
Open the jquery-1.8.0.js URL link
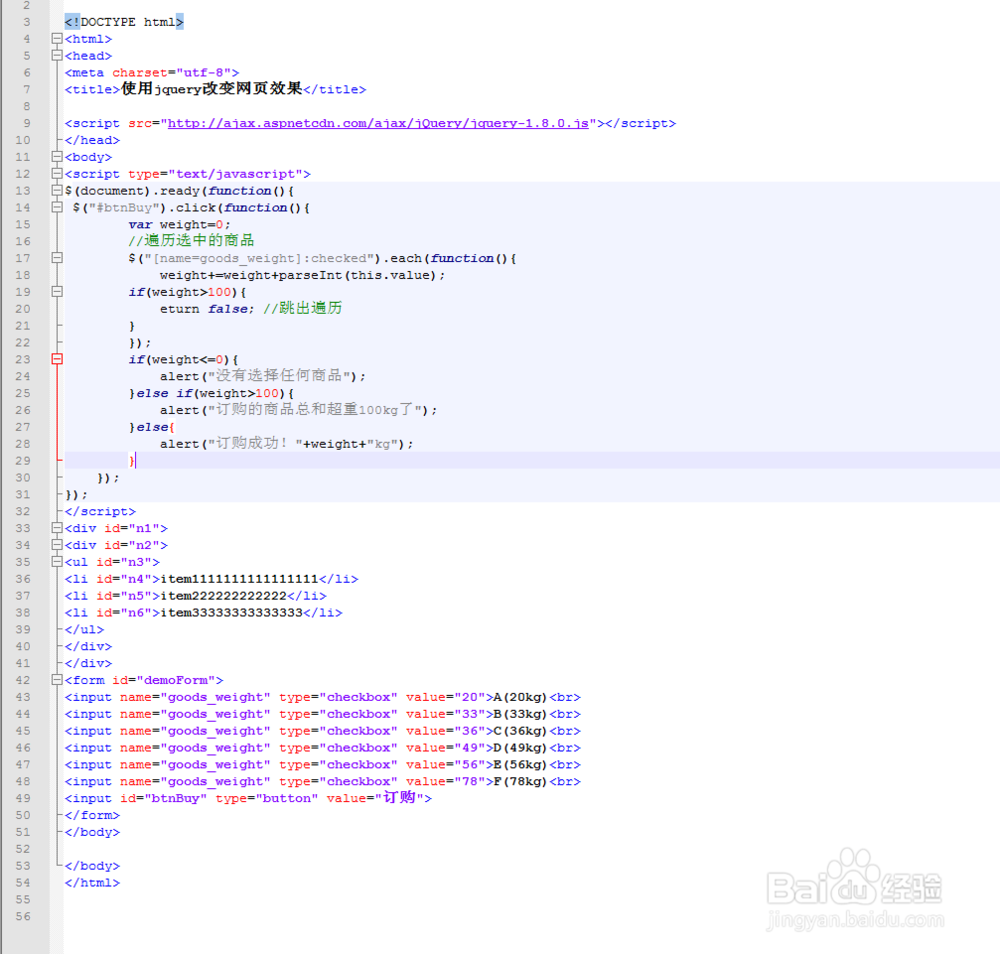[x=378, y=123]
